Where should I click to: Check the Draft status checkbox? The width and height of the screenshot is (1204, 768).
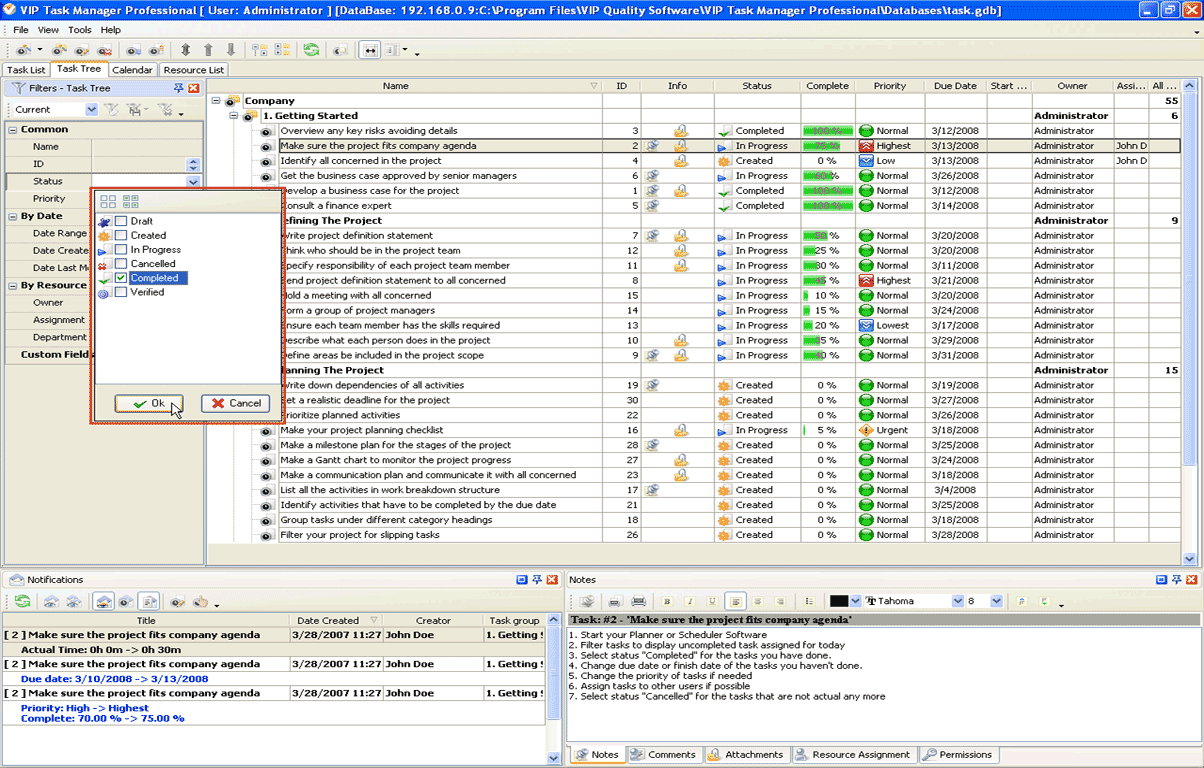click(x=121, y=221)
